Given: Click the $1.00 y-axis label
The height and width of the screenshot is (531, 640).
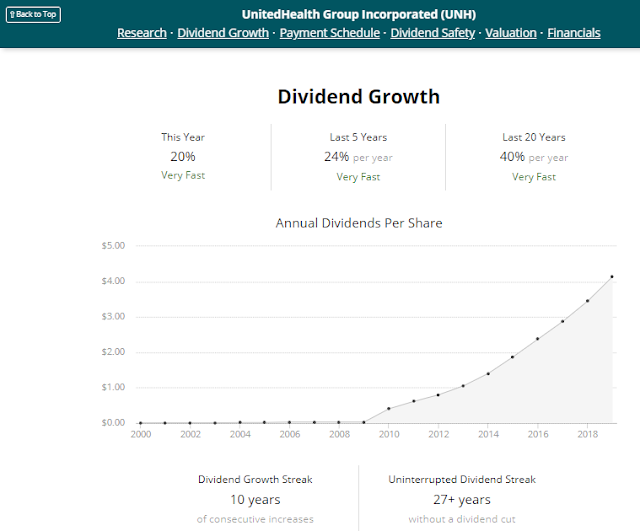Looking at the screenshot, I should coord(113,387).
